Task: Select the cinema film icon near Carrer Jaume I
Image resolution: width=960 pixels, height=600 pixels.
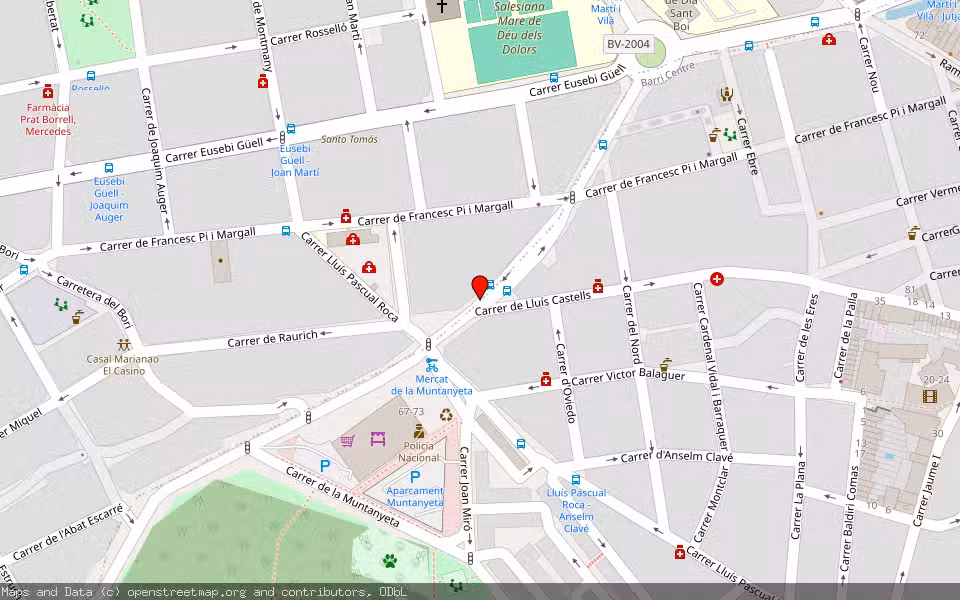Action: [929, 396]
